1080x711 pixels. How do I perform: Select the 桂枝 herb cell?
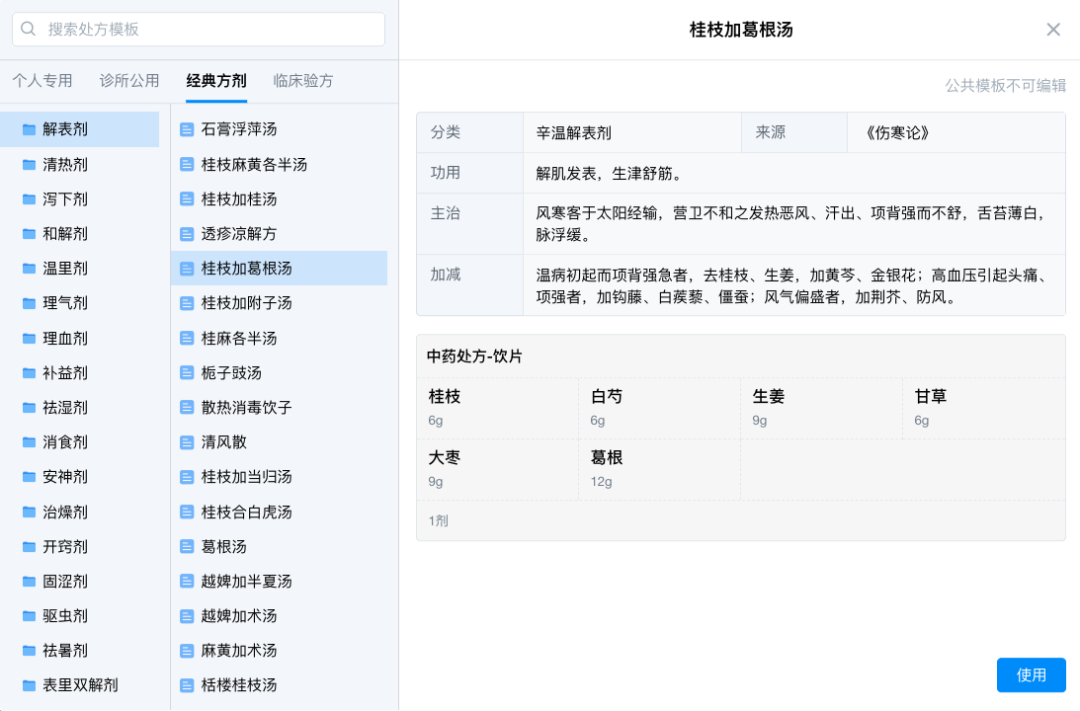(x=497, y=408)
